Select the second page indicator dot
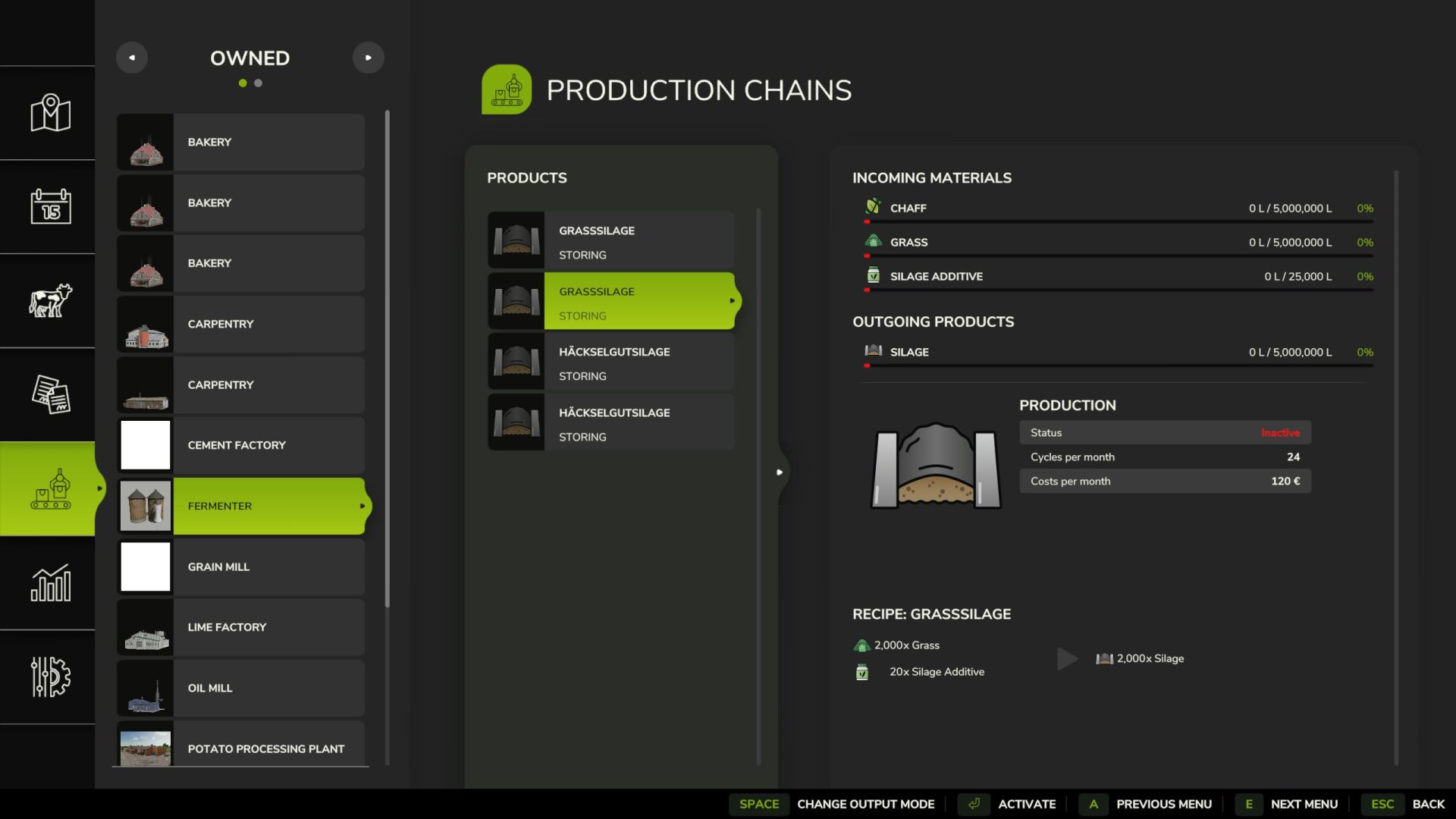This screenshot has width=1456, height=819. pos(259,83)
